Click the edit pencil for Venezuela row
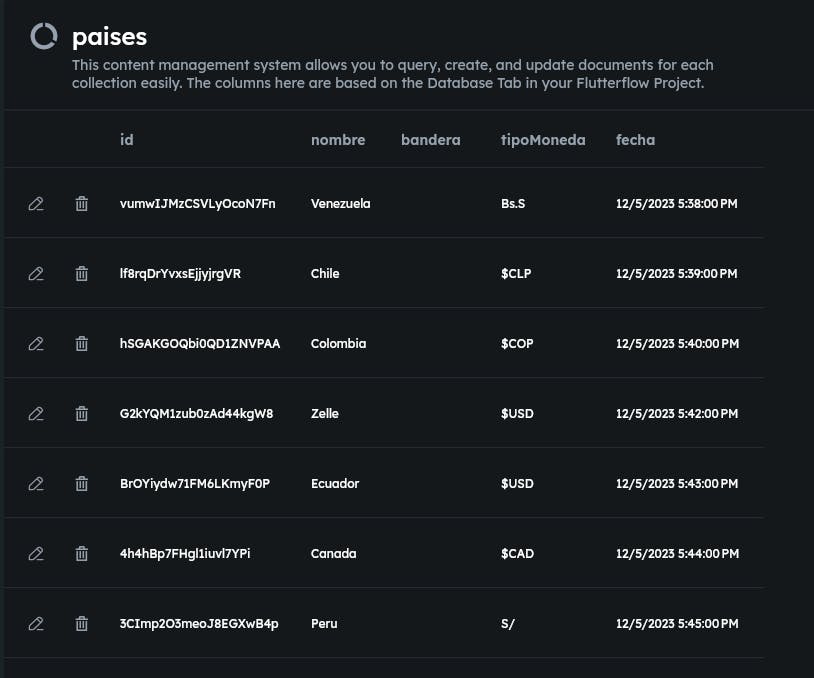 tap(36, 204)
